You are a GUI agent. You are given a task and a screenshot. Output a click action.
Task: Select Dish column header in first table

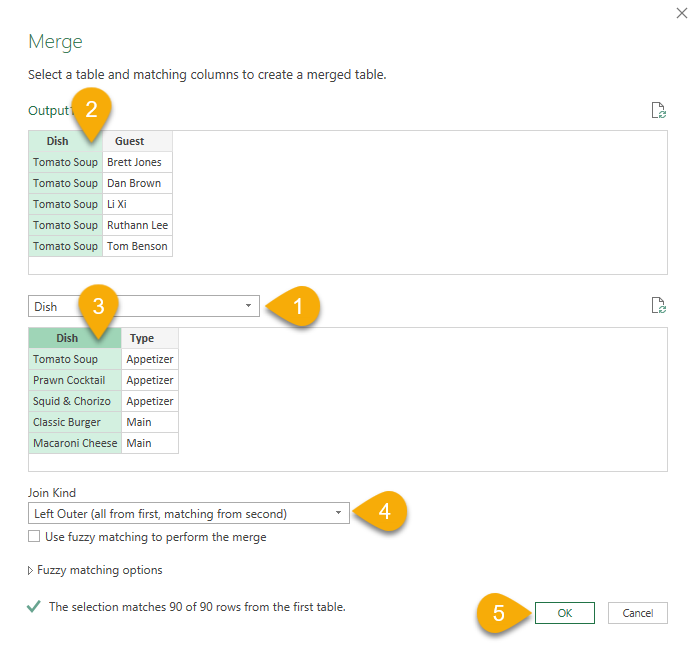[x=58, y=141]
